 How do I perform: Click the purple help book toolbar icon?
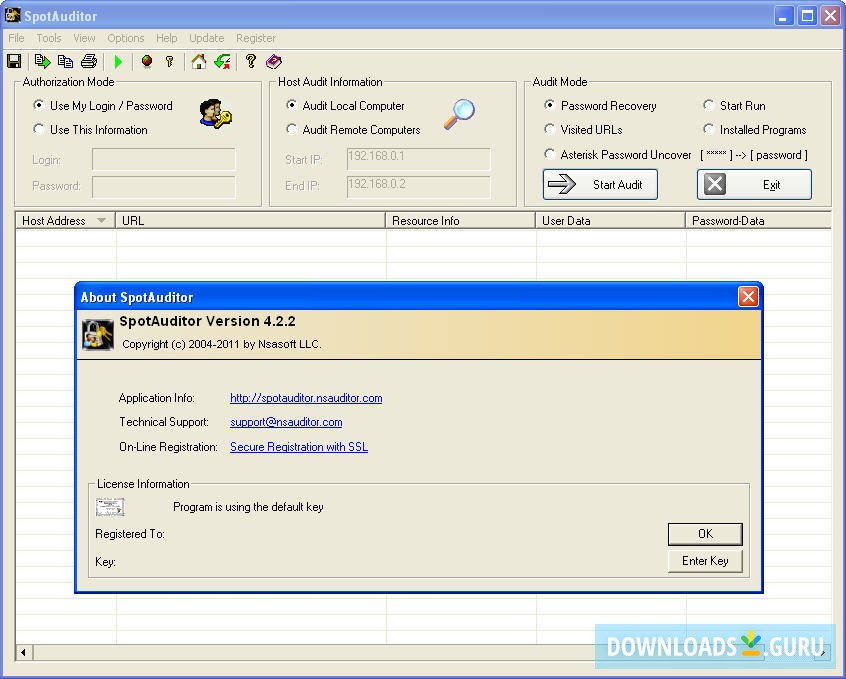coord(274,61)
